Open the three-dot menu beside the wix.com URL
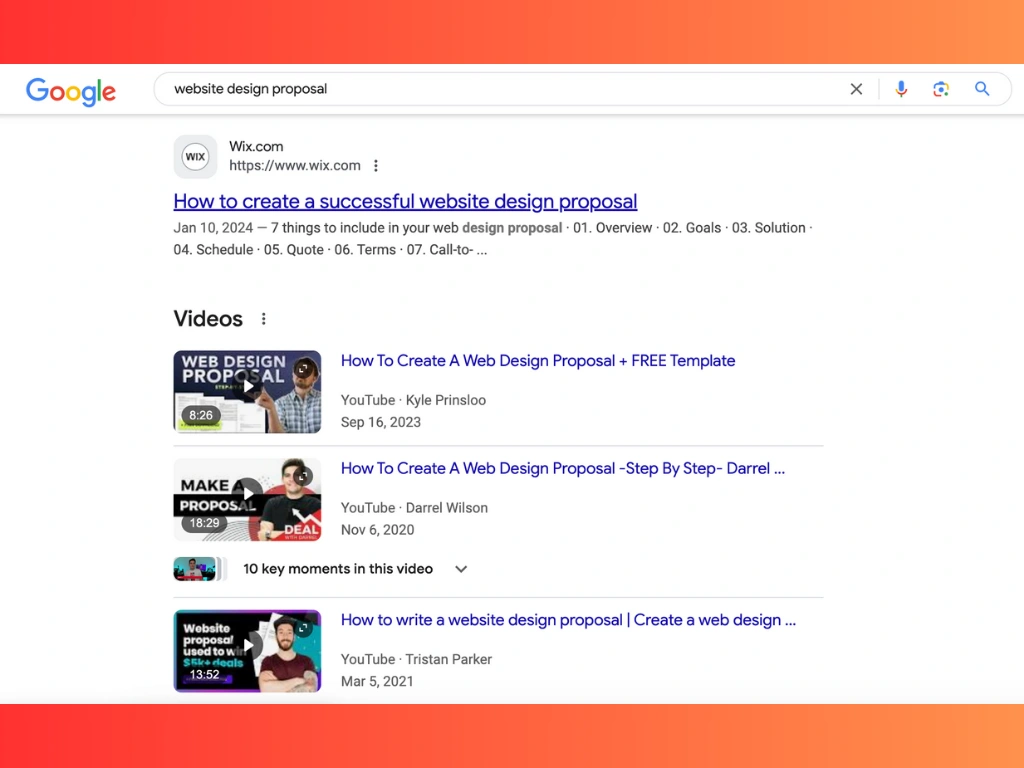Viewport: 1024px width, 768px height. [376, 166]
